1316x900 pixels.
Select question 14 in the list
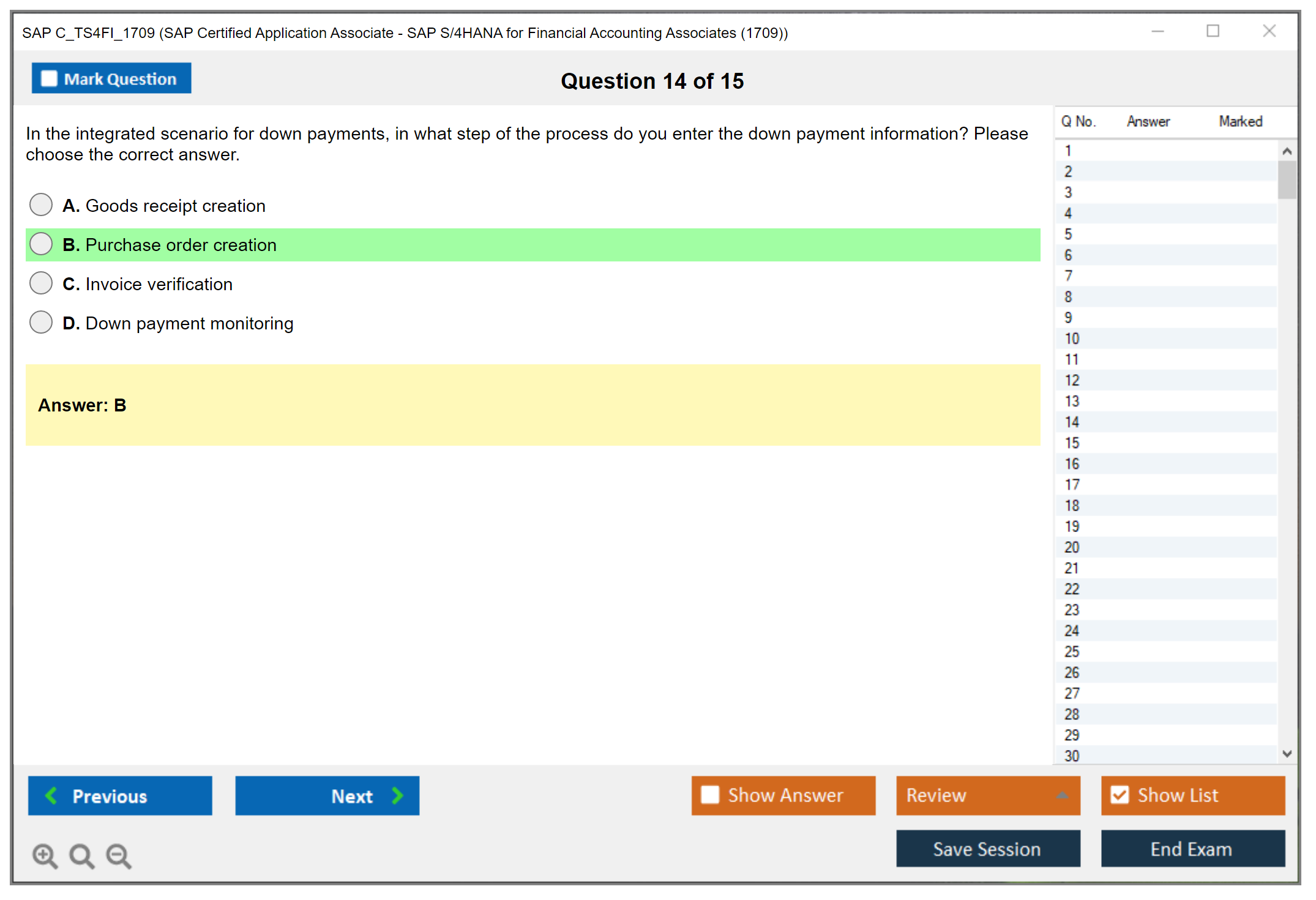1072,422
